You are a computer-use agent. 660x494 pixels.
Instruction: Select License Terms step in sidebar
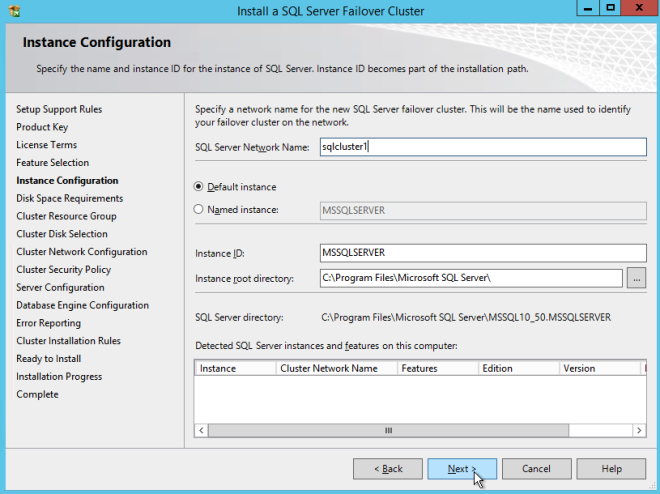click(46, 145)
